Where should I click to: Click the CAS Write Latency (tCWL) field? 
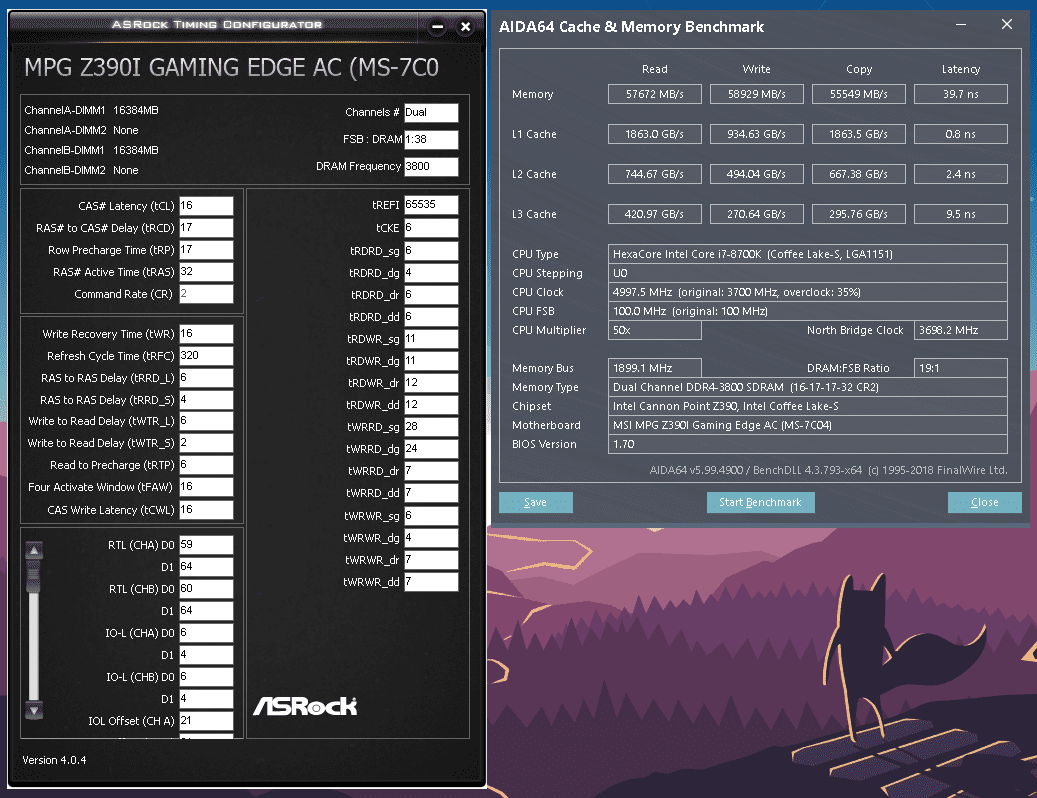coord(206,510)
